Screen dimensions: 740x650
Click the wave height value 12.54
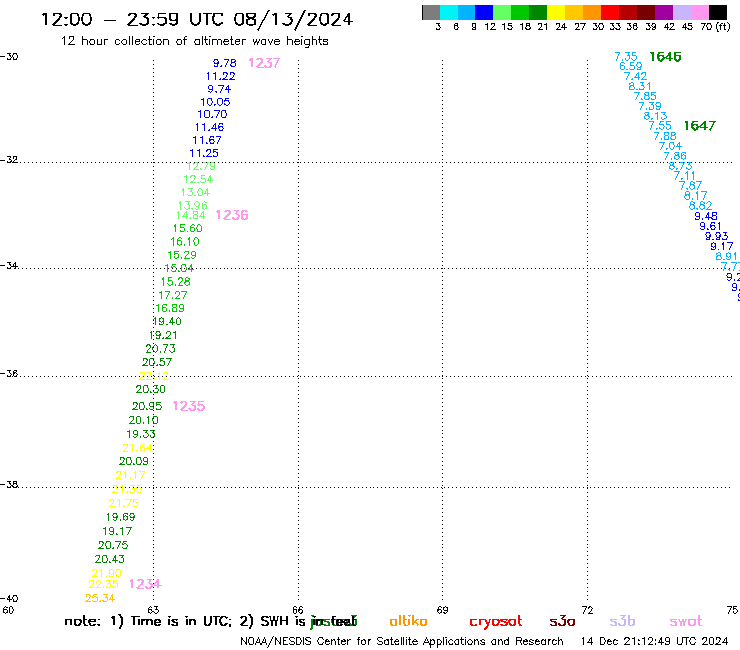click(198, 179)
